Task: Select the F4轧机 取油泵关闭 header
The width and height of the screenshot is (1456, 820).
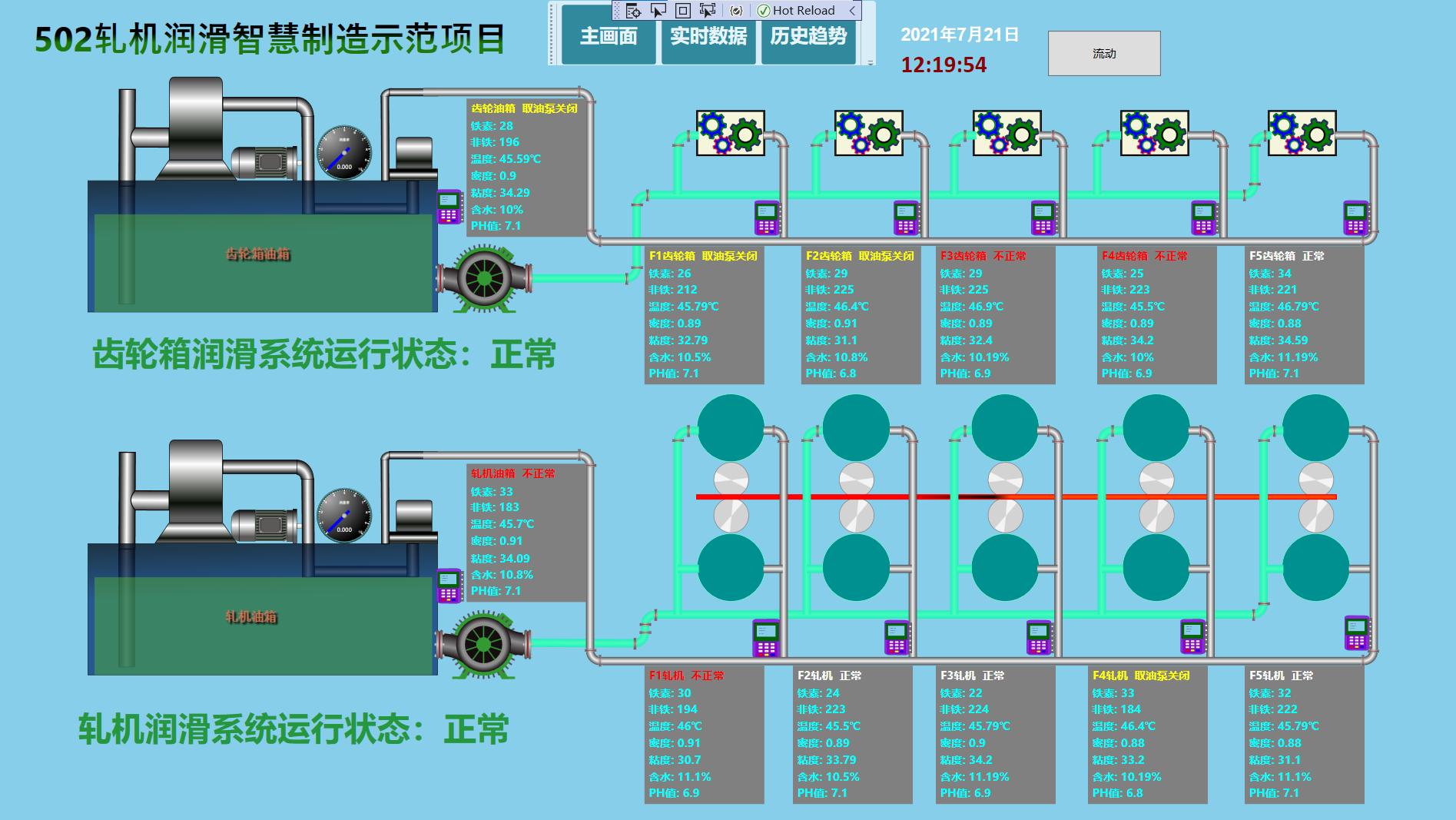Action: (1141, 676)
